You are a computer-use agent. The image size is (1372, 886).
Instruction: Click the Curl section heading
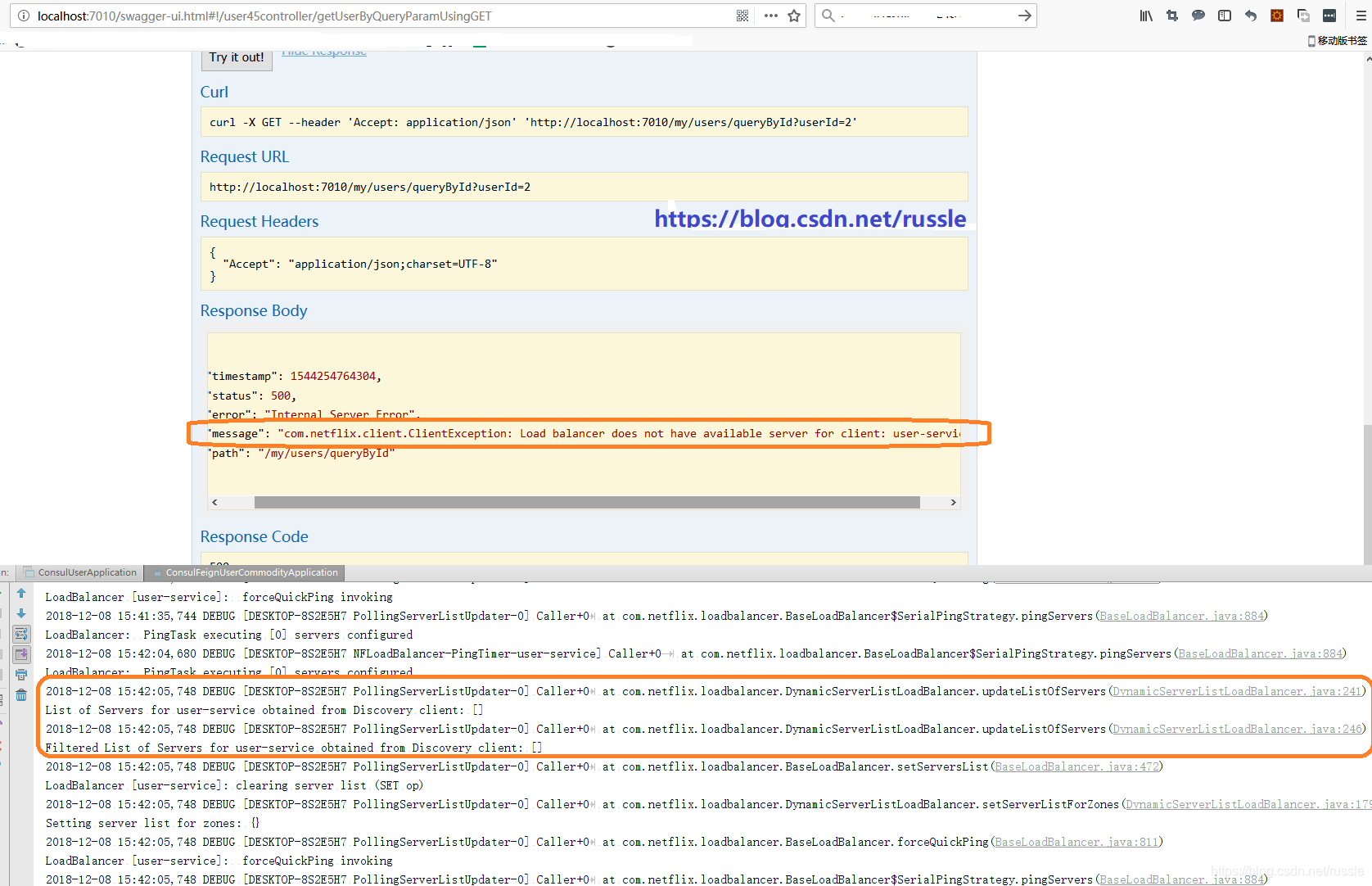[214, 92]
